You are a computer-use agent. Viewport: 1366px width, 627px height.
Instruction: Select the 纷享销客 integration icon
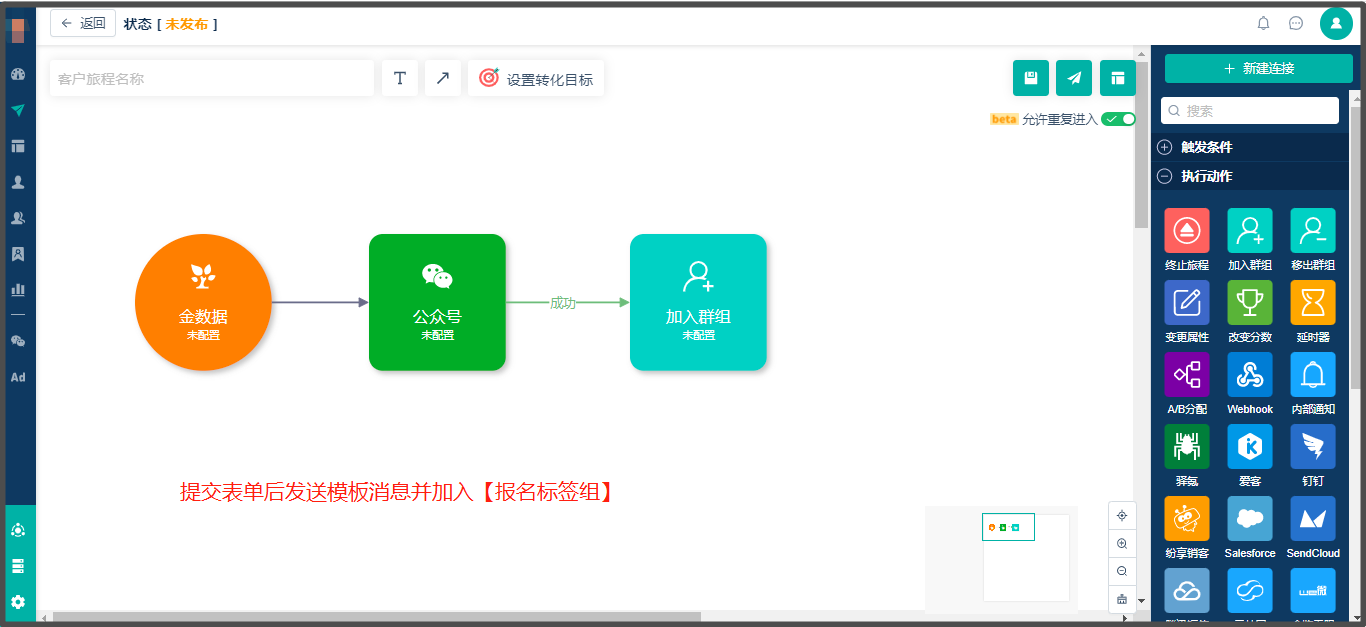tap(1187, 519)
